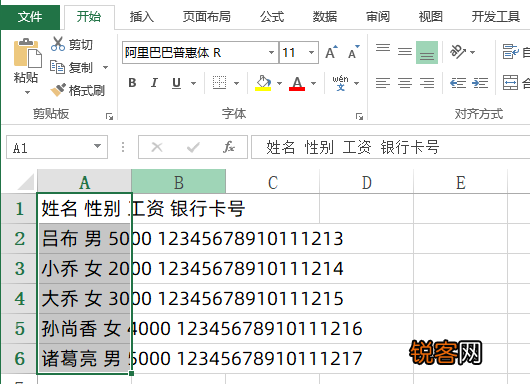Expand the Name Box dropdown
Viewport: 530px width, 384px height.
pyautogui.click(x=97, y=146)
